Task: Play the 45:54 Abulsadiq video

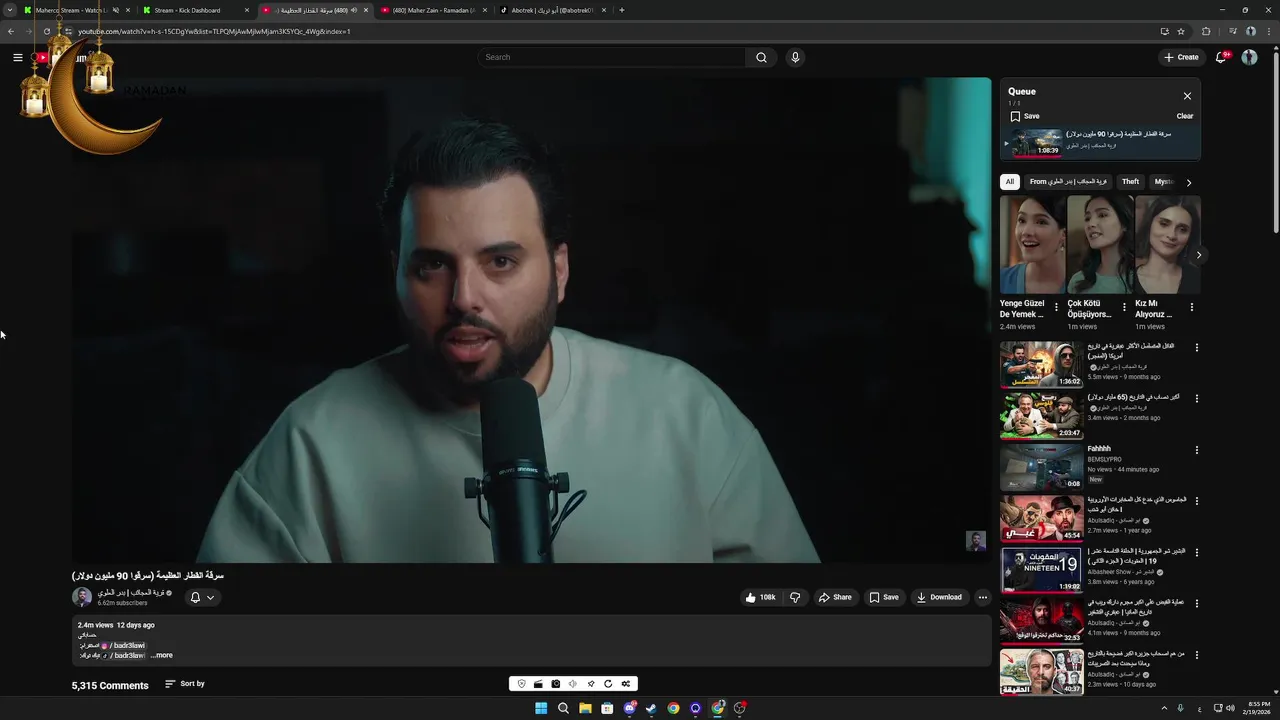Action: pyautogui.click(x=1041, y=518)
